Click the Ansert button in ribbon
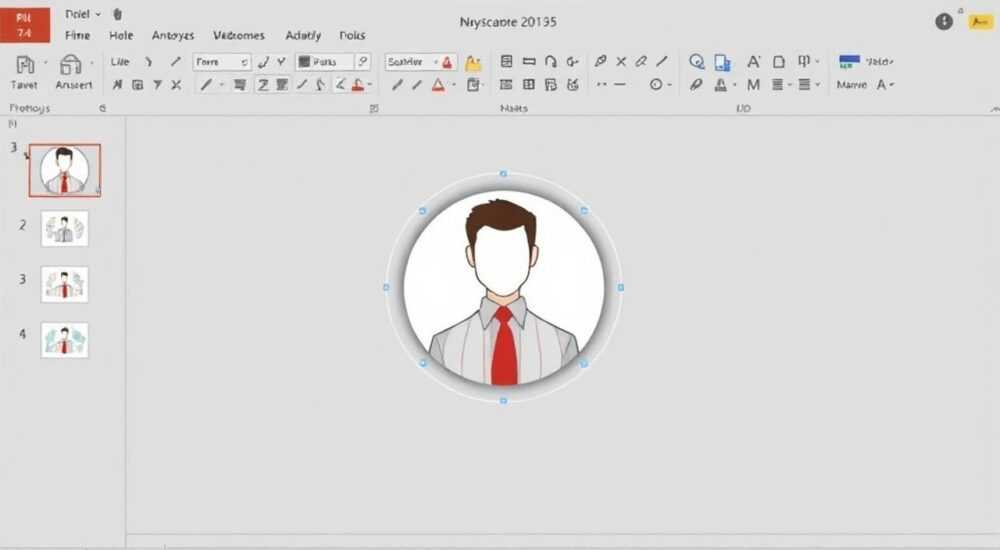Viewport: 1000px width, 550px height. (73, 72)
